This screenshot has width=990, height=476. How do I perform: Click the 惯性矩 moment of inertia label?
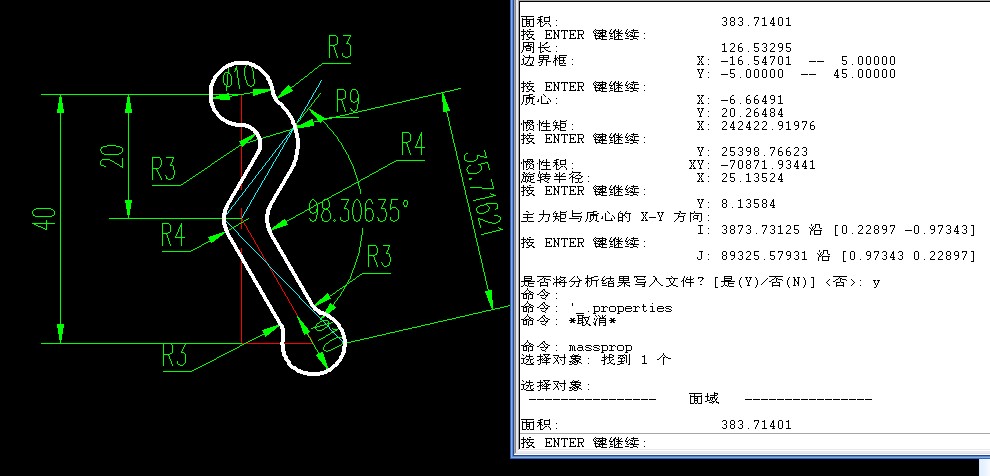(547, 126)
